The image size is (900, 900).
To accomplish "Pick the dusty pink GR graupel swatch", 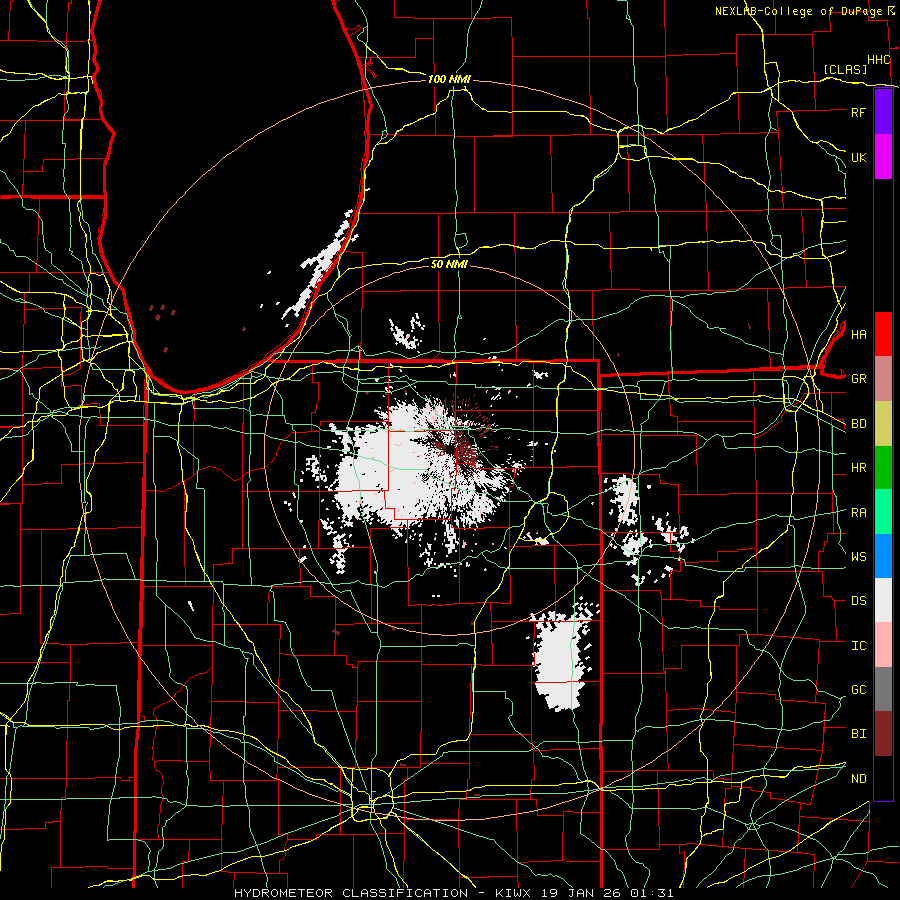I will tap(883, 378).
